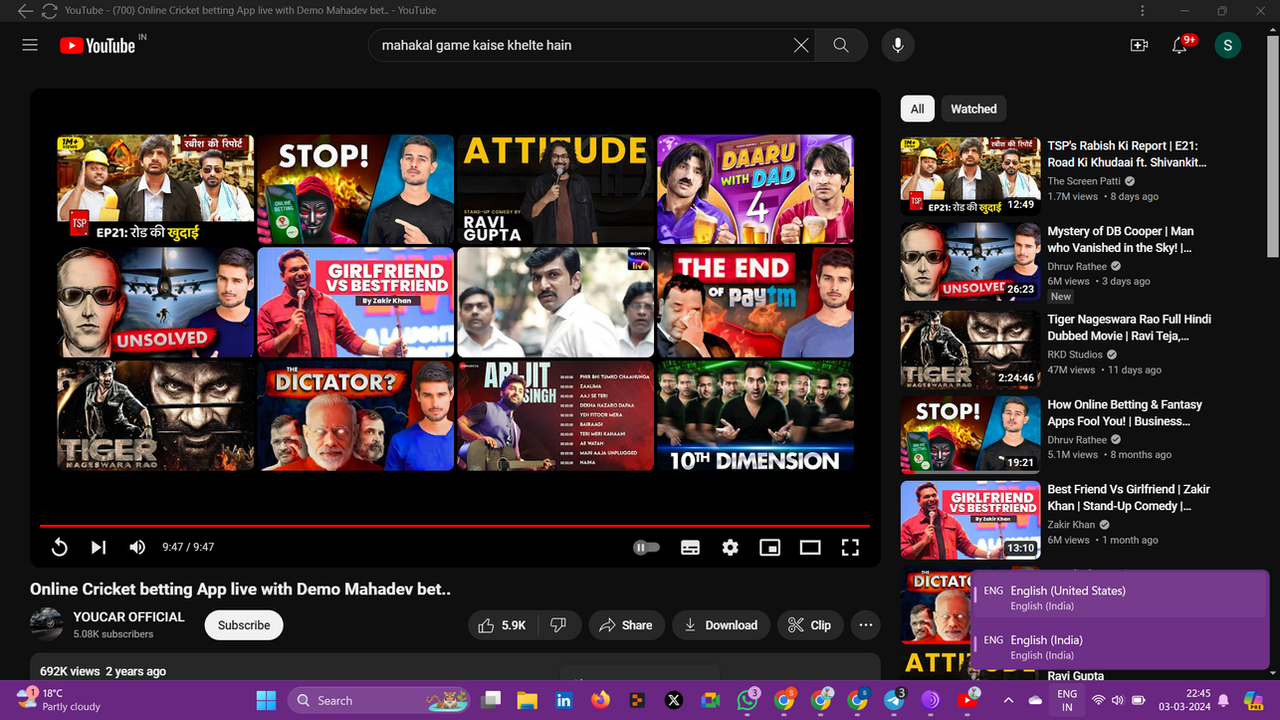Enter full screen mode
The width and height of the screenshot is (1280, 720).
tap(850, 547)
